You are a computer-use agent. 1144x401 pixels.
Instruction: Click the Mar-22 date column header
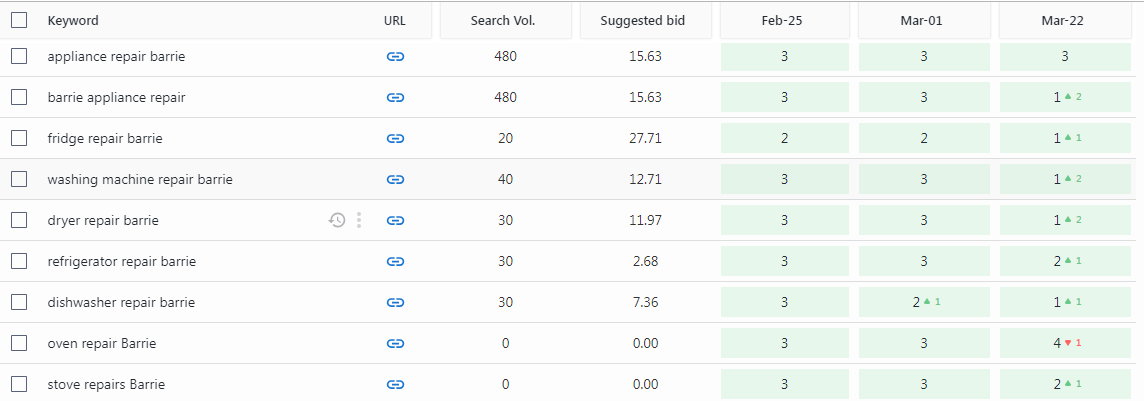(x=1063, y=20)
